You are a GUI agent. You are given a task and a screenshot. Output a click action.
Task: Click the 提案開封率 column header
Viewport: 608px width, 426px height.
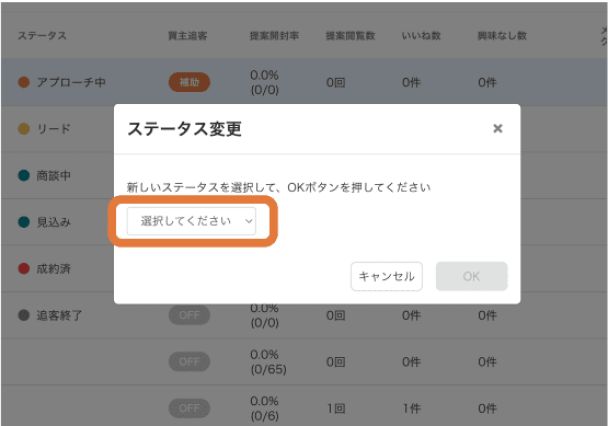274,36
